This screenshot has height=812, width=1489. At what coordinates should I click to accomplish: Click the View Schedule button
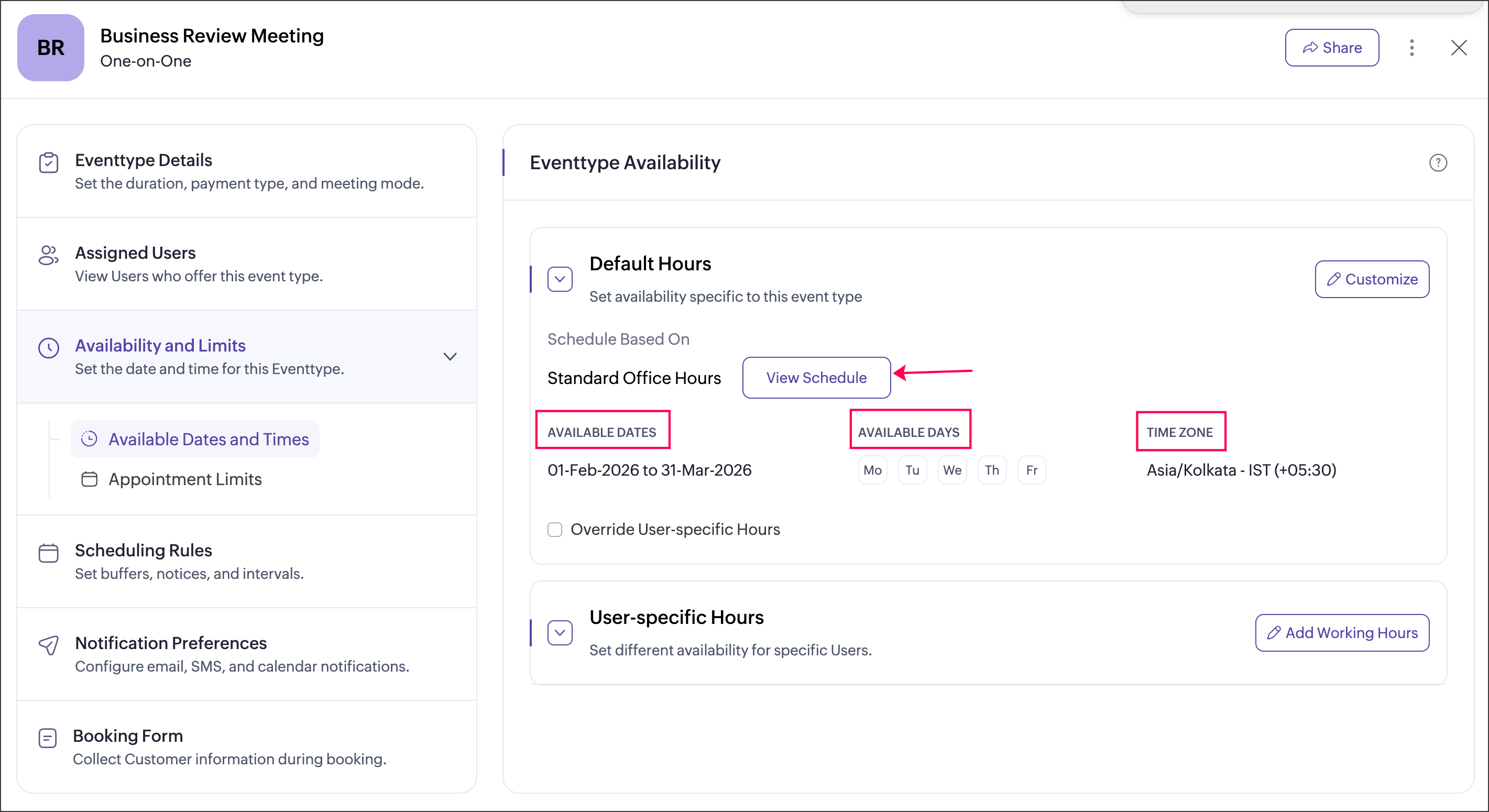pyautogui.click(x=816, y=377)
